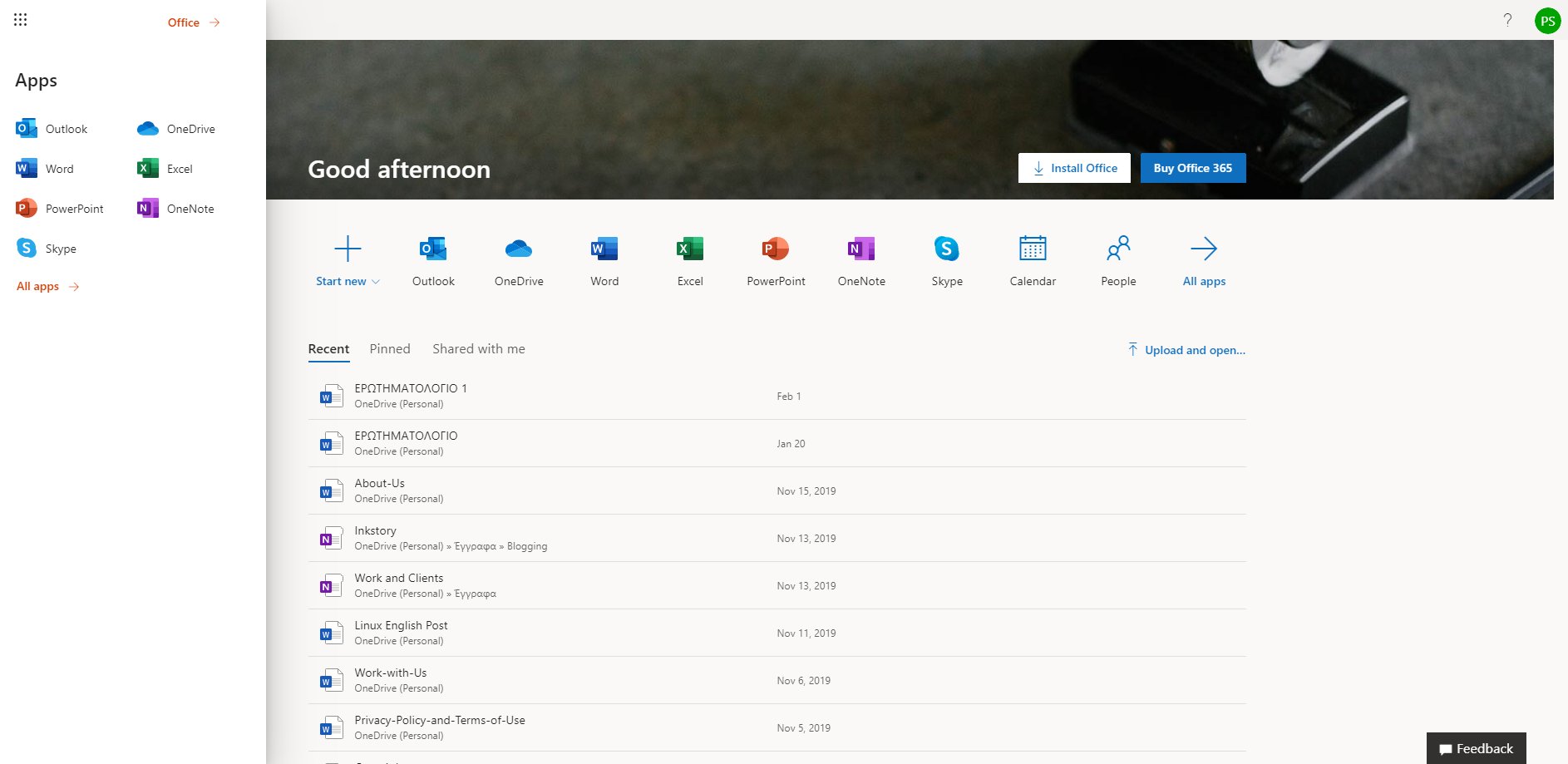Switch to the Pinned tab
Screen dimensions: 1568x764
[390, 349]
